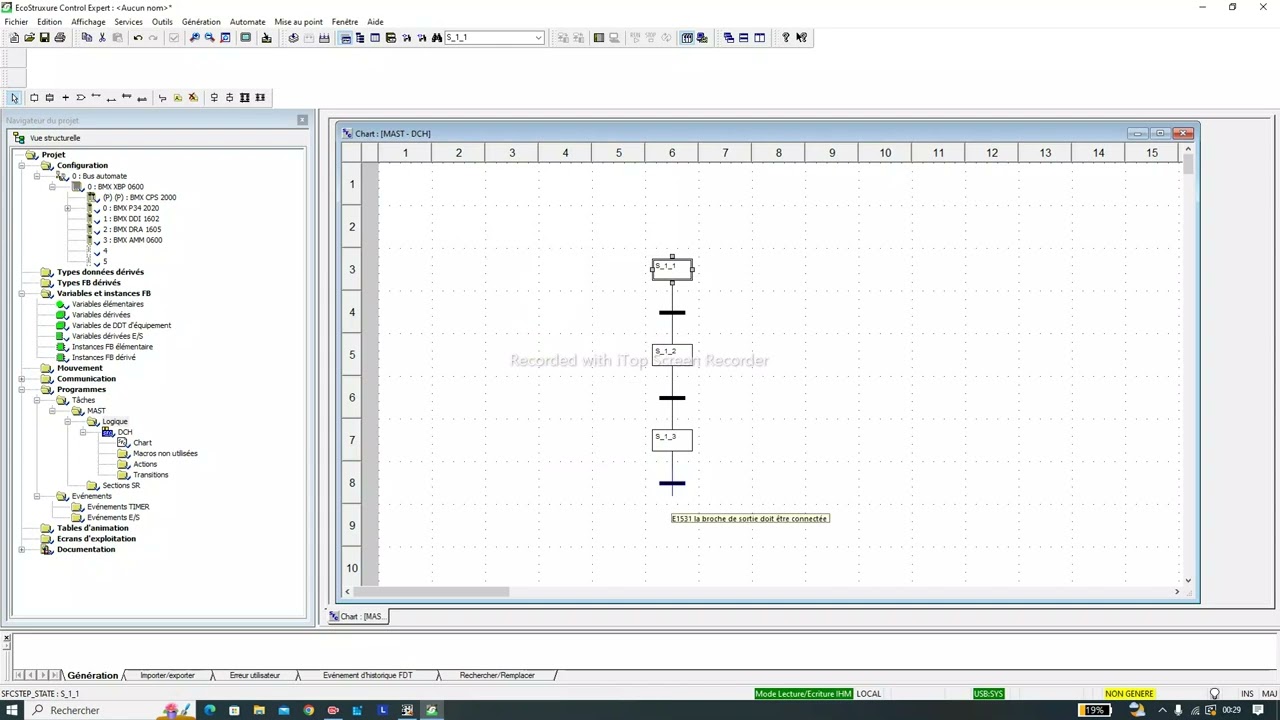Image resolution: width=1280 pixels, height=720 pixels.
Task: Select the Transitions folder in the tree
Action: 150,475
